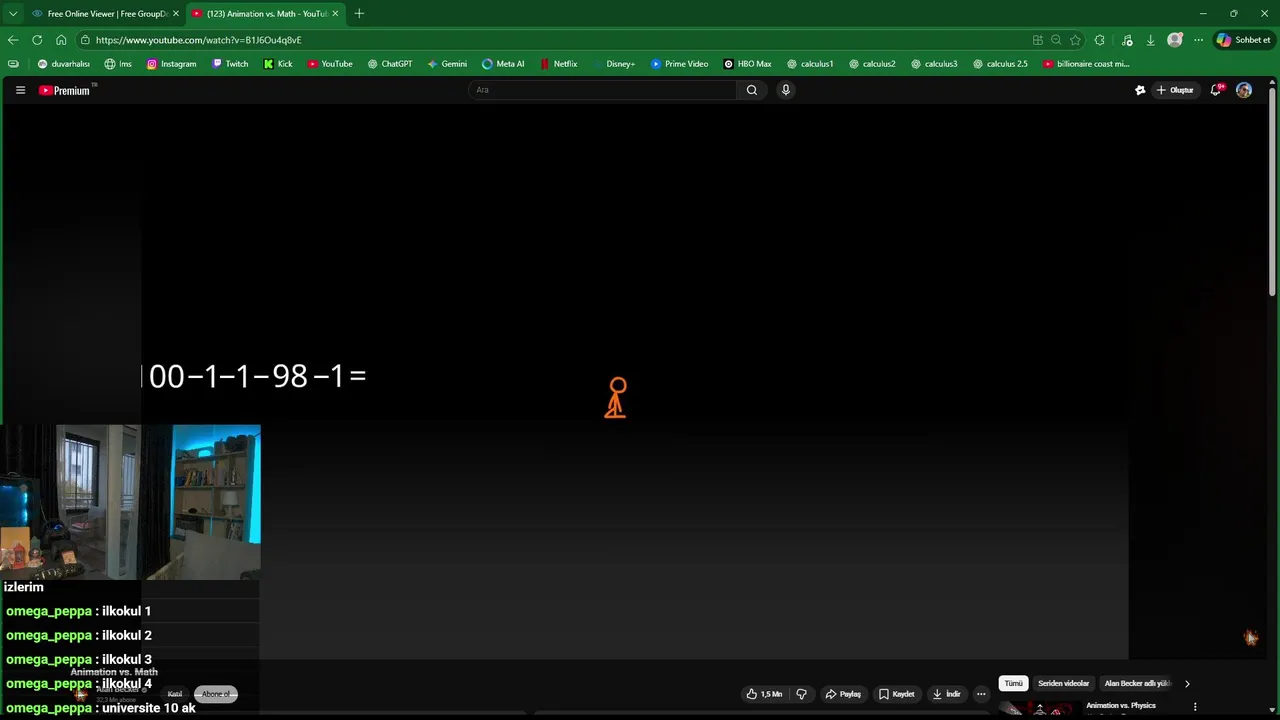Screen dimensions: 1280x720
Task: Reload the page with the refresh icon
Action: tap(37, 40)
